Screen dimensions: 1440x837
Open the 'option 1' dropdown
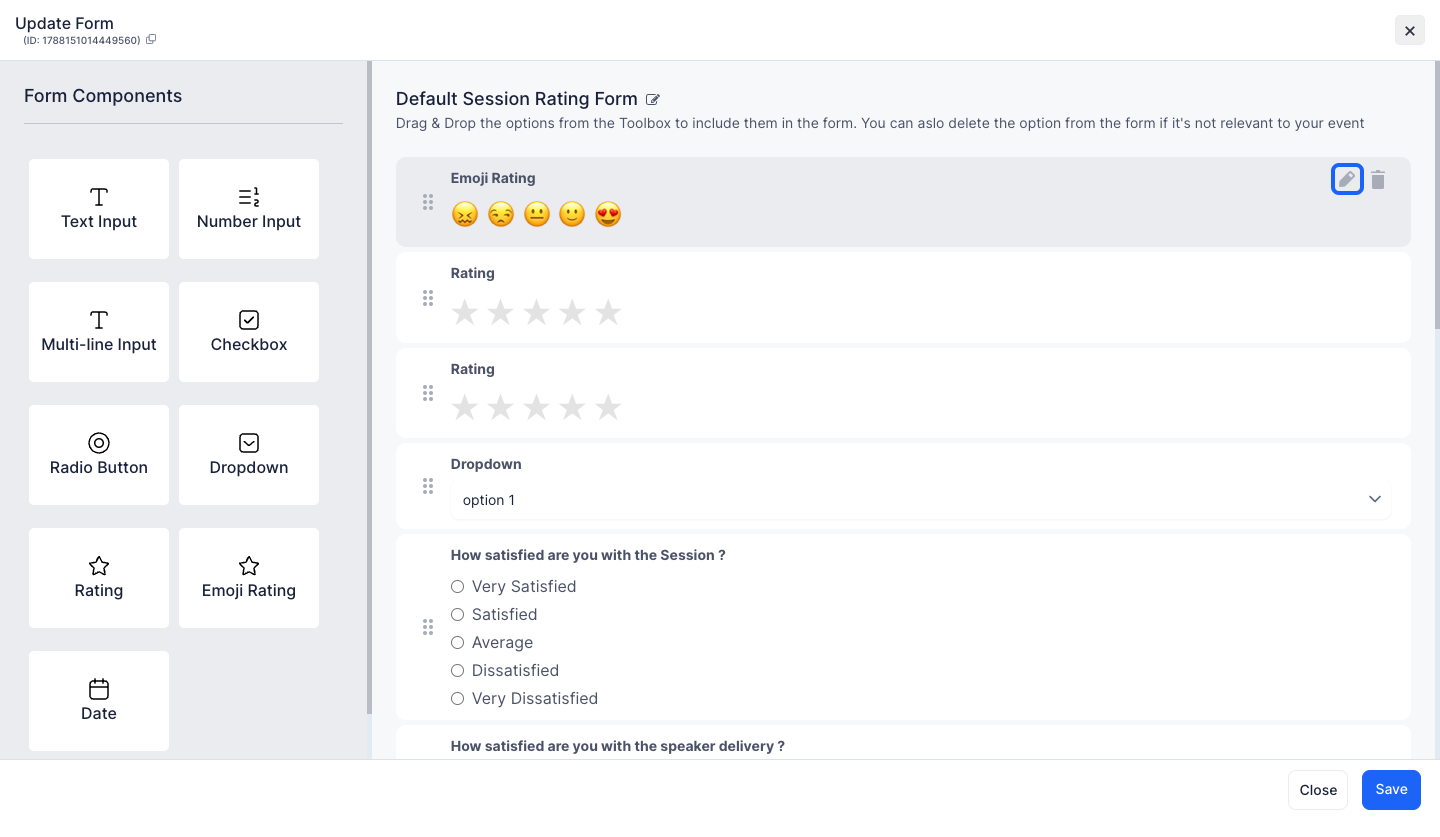pyautogui.click(x=921, y=500)
